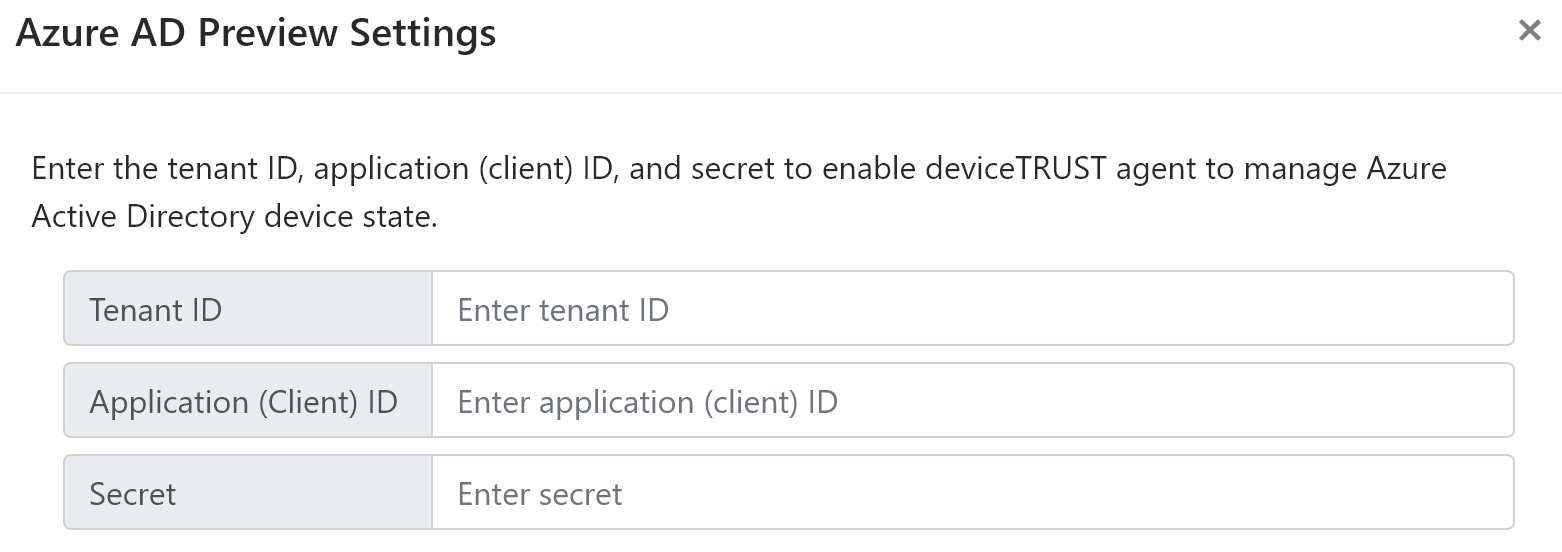Place cursor in "Enter secret" placeholder
The image size is (1562, 552).
pos(540,494)
